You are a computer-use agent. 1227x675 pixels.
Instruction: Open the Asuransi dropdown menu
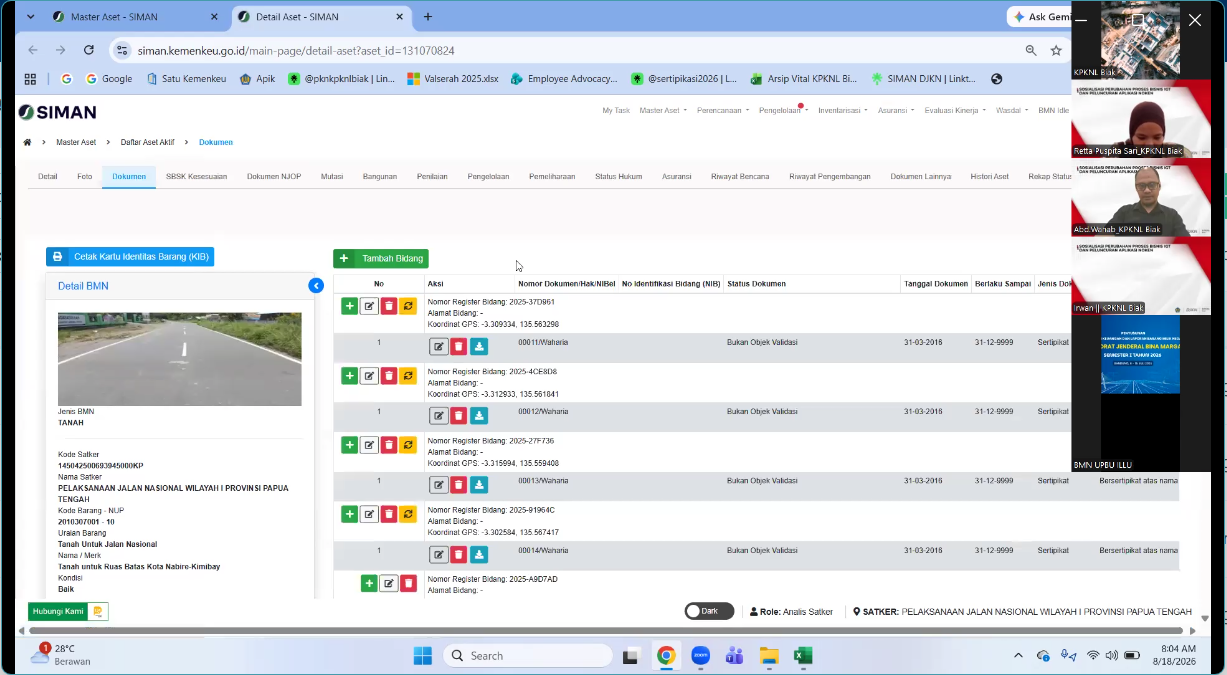[x=896, y=111]
